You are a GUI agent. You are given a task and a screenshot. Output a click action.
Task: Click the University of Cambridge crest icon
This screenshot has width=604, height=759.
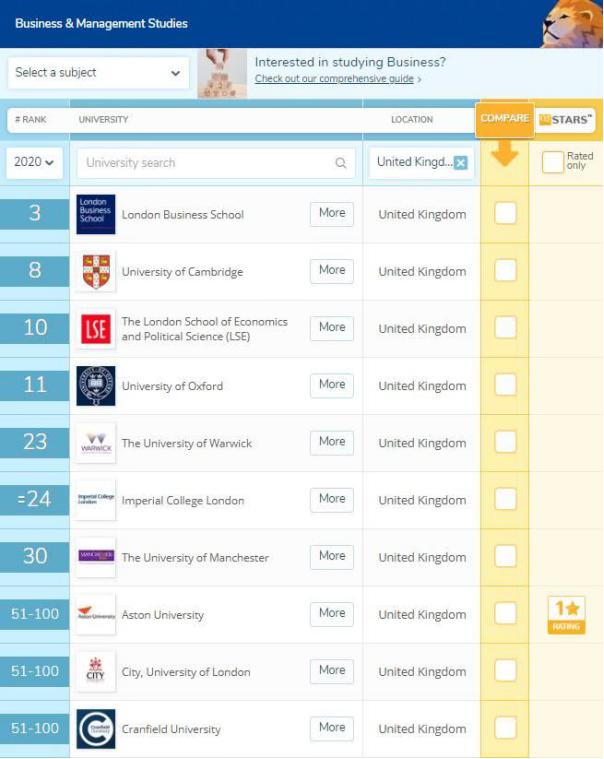[x=96, y=271]
